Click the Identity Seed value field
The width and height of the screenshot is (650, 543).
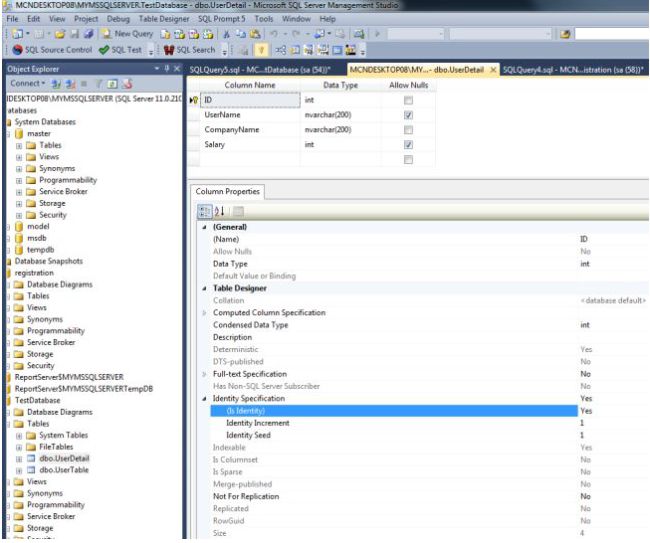(613, 435)
